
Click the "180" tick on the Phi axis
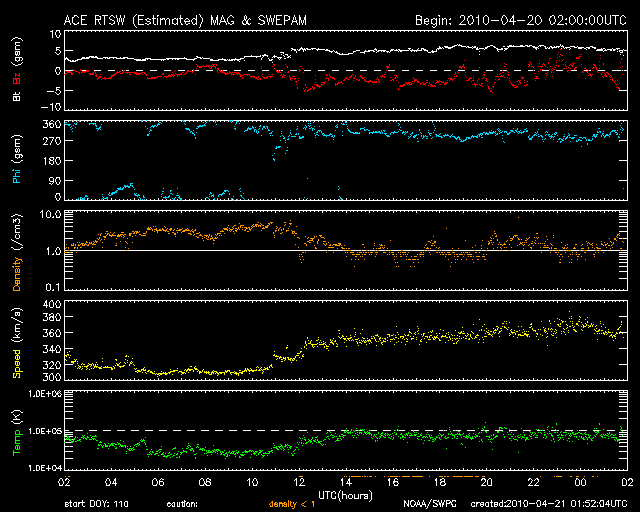[x=52, y=161]
